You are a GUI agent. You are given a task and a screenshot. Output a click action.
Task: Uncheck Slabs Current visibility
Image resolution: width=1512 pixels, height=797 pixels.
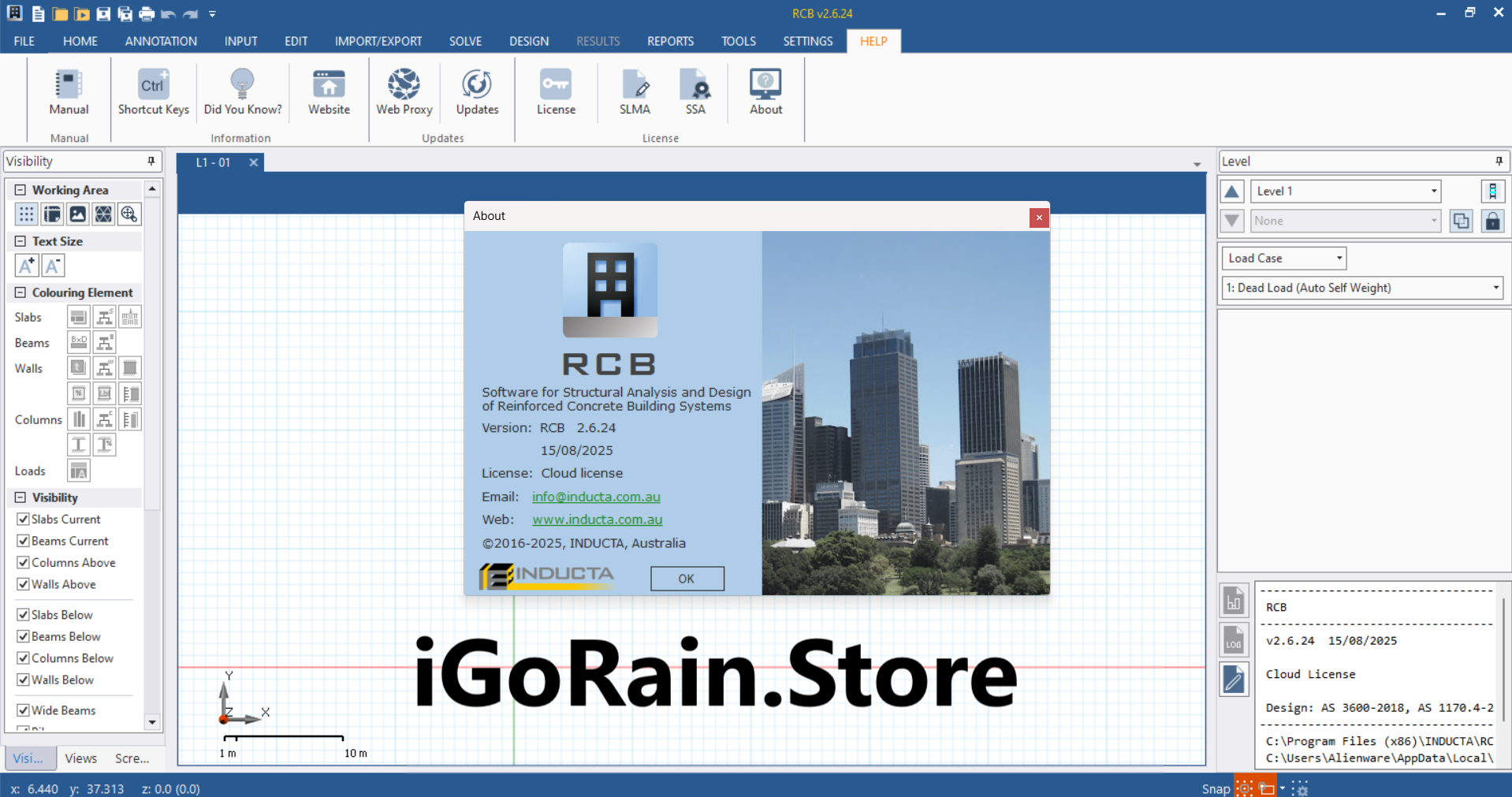click(x=24, y=520)
